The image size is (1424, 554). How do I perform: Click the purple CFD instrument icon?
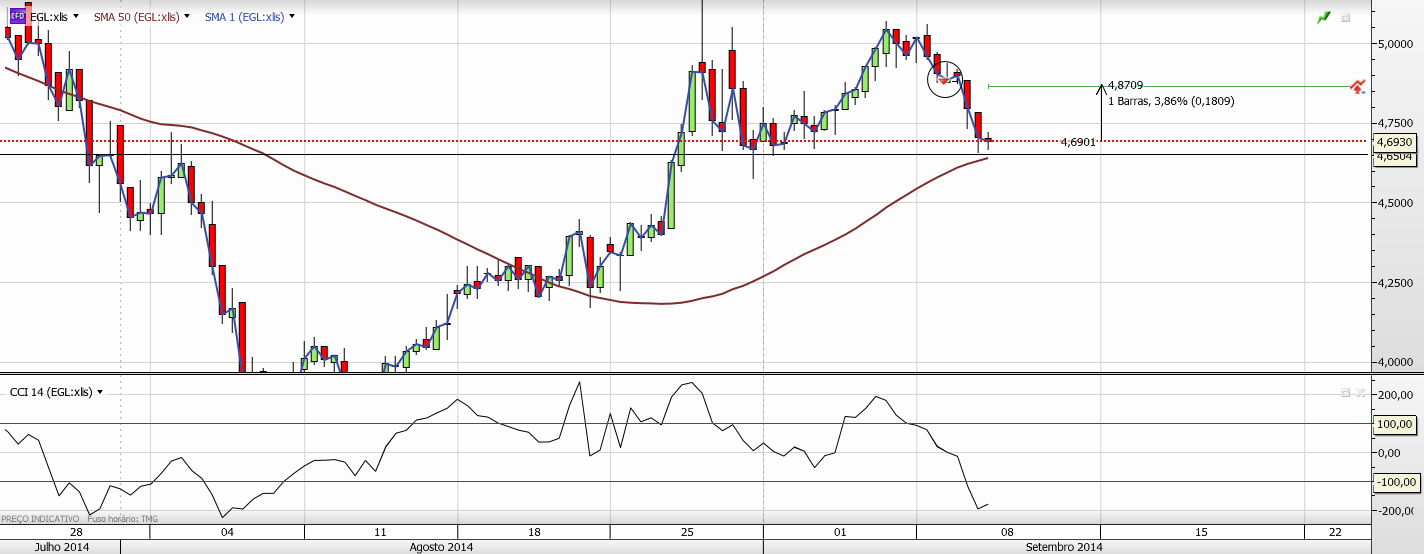click(17, 17)
